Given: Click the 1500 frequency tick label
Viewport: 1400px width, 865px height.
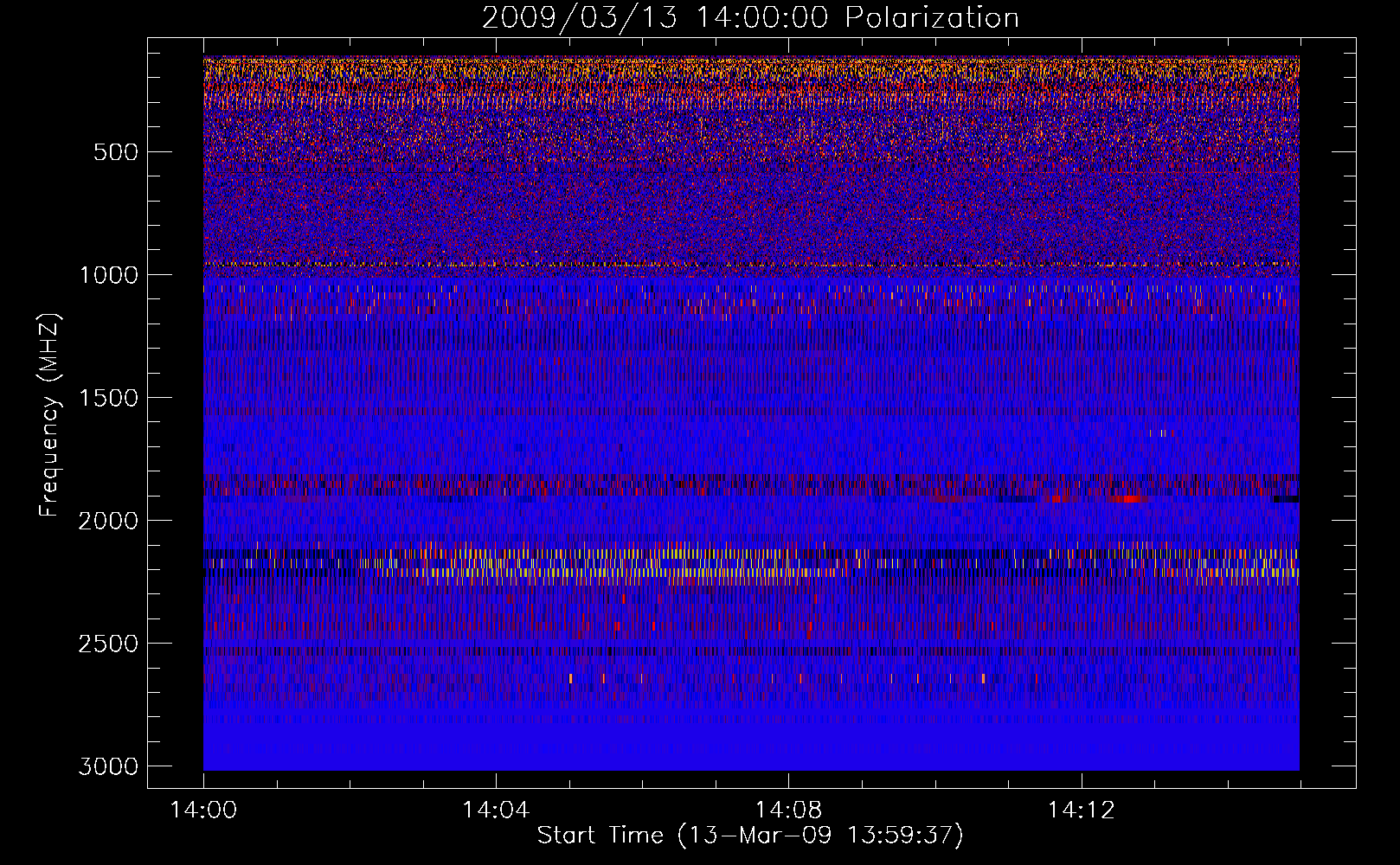Looking at the screenshot, I should [x=109, y=398].
